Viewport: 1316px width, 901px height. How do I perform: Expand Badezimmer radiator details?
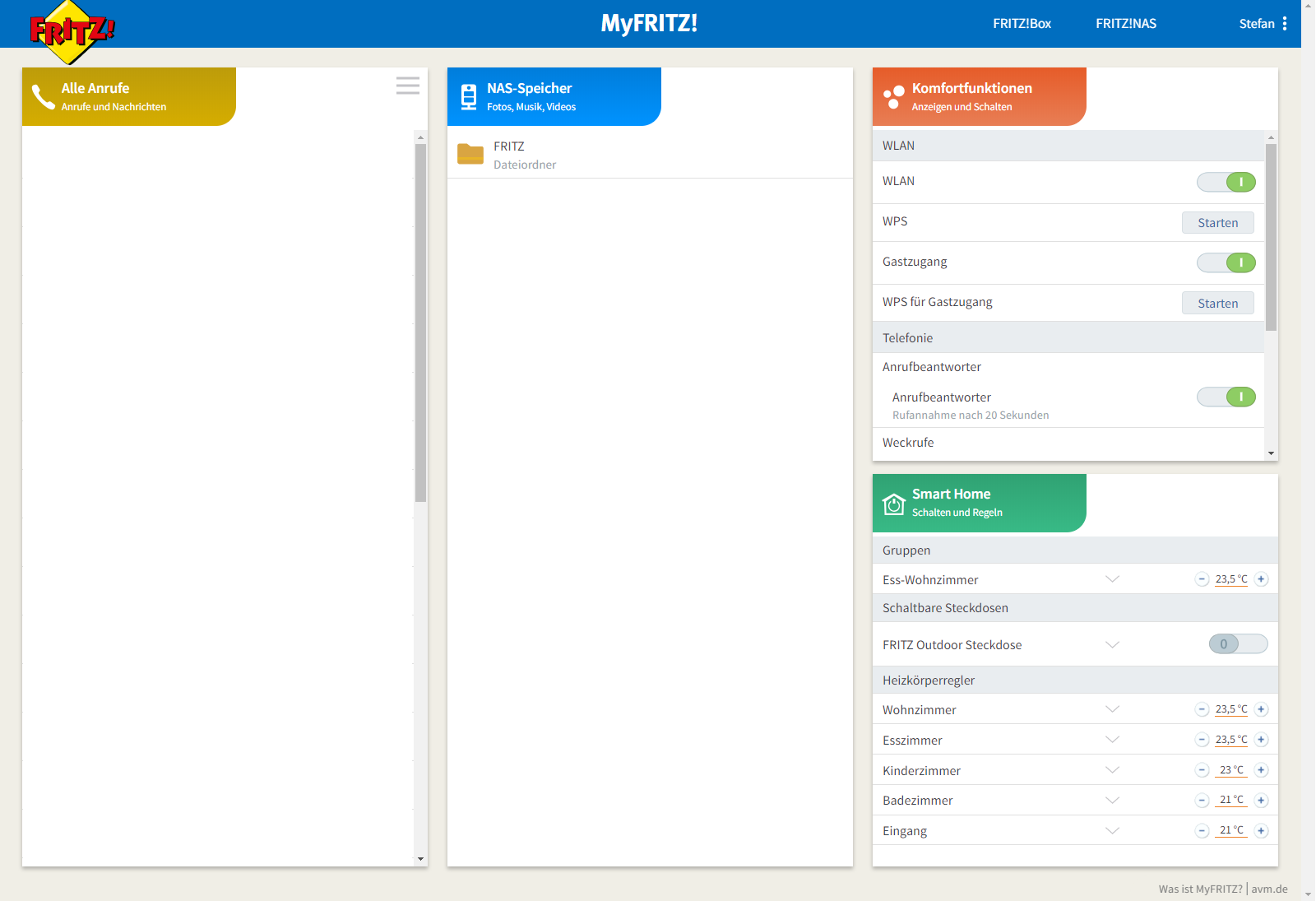tap(1113, 801)
